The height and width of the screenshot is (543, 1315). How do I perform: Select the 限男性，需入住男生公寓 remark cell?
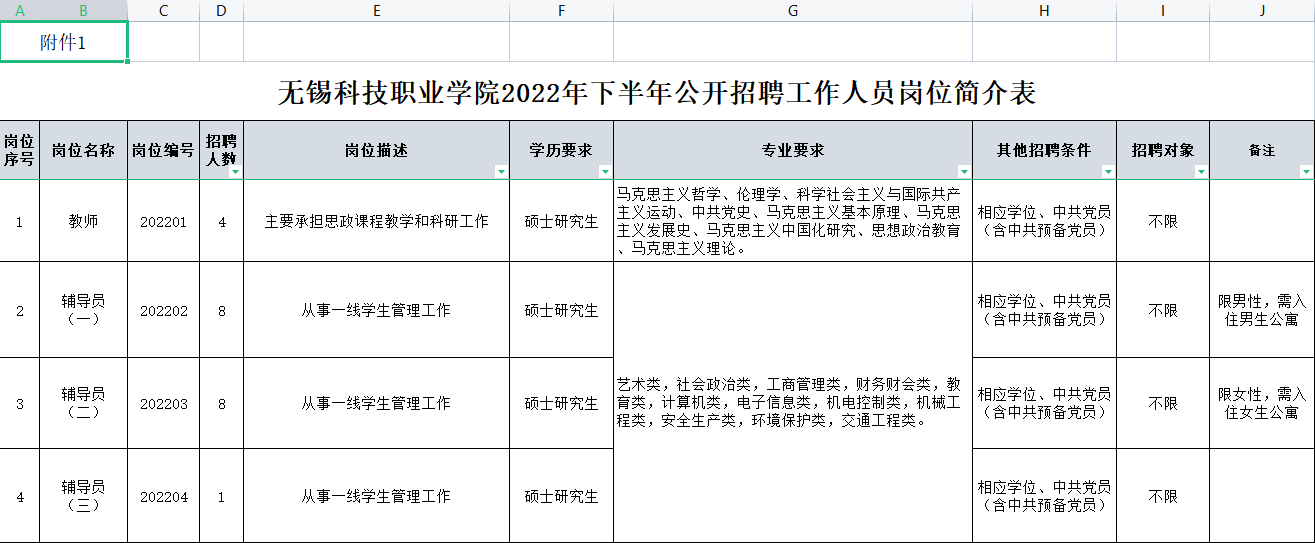point(1262,310)
